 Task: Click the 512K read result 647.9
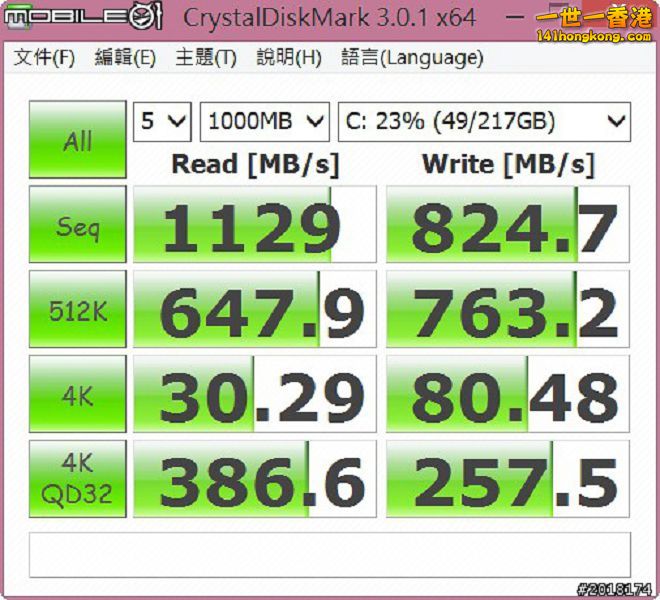point(255,309)
